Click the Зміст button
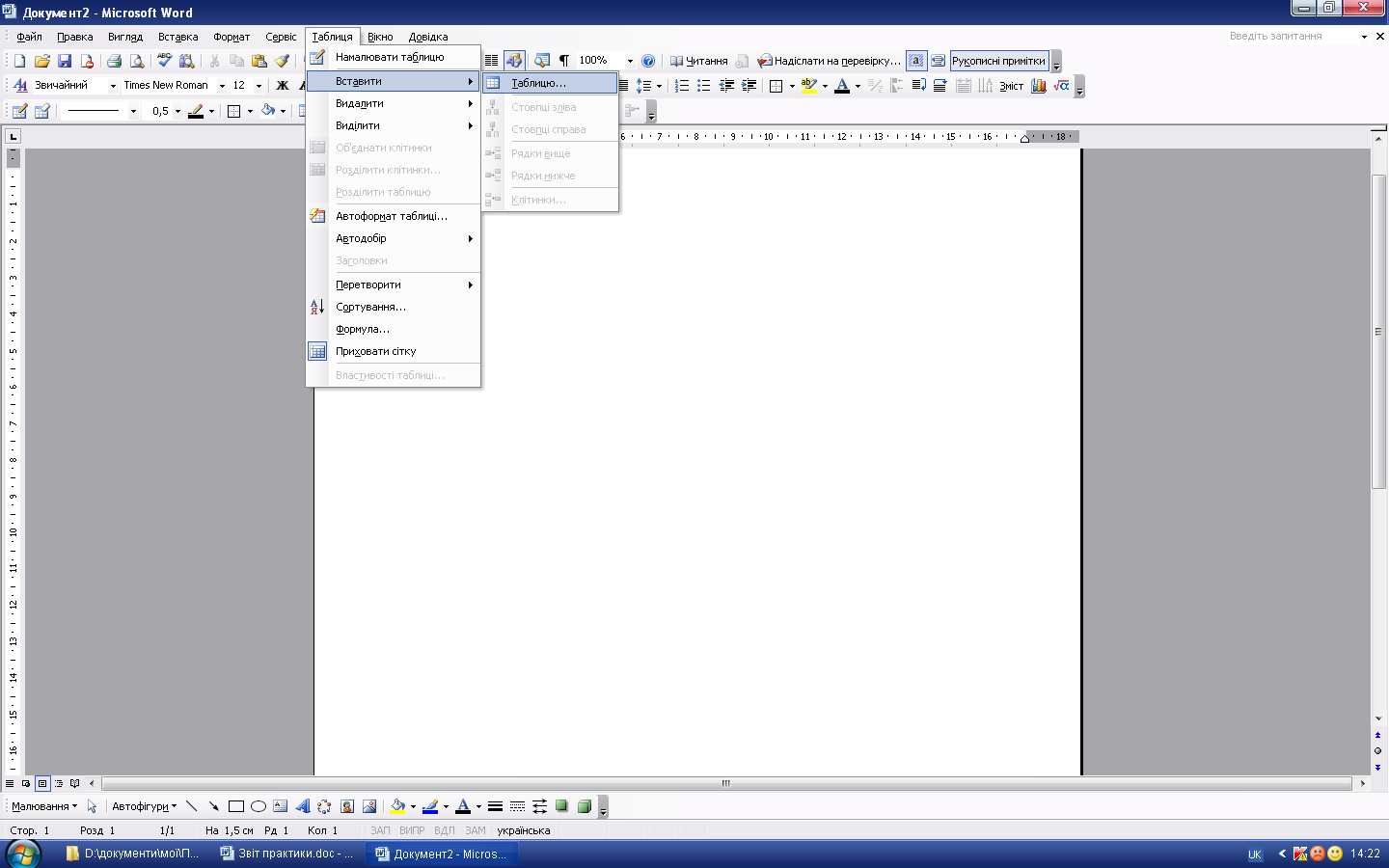This screenshot has height=868, width=1389. 1011,86
